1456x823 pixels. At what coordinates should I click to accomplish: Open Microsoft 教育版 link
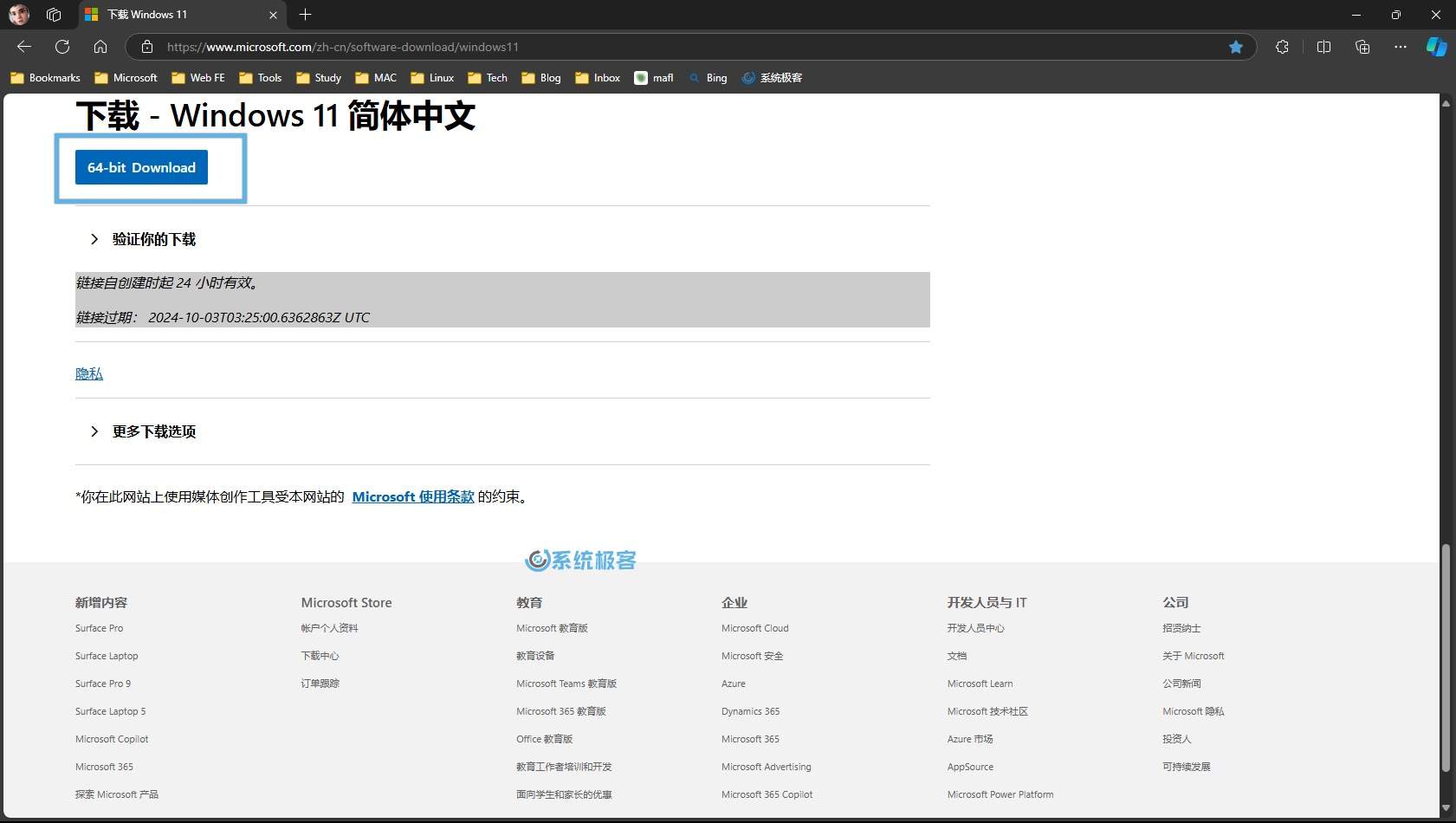552,628
